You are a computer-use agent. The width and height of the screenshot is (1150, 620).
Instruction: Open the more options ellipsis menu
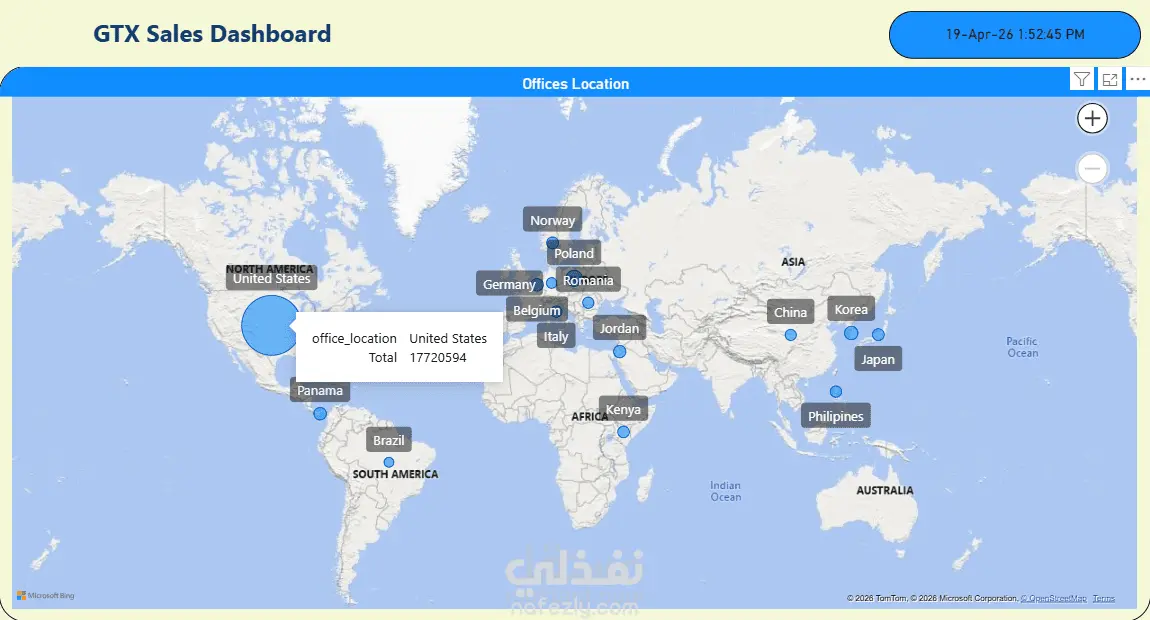tap(1138, 80)
